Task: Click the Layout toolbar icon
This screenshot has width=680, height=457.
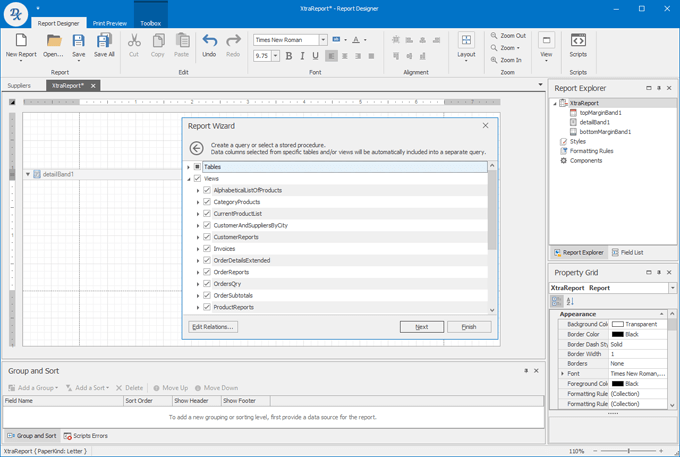Action: pyautogui.click(x=466, y=41)
